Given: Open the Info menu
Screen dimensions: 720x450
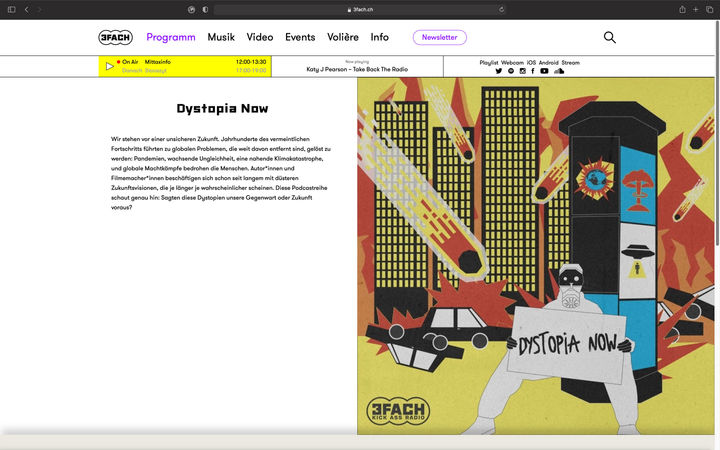Looking at the screenshot, I should tap(379, 37).
